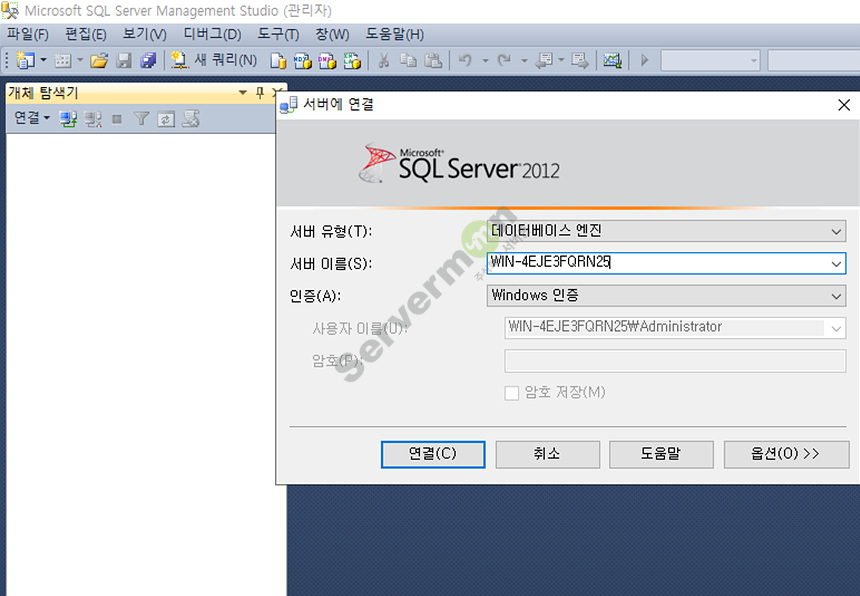
Task: Click the Analysis Services DMX Query icon
Action: [327, 60]
